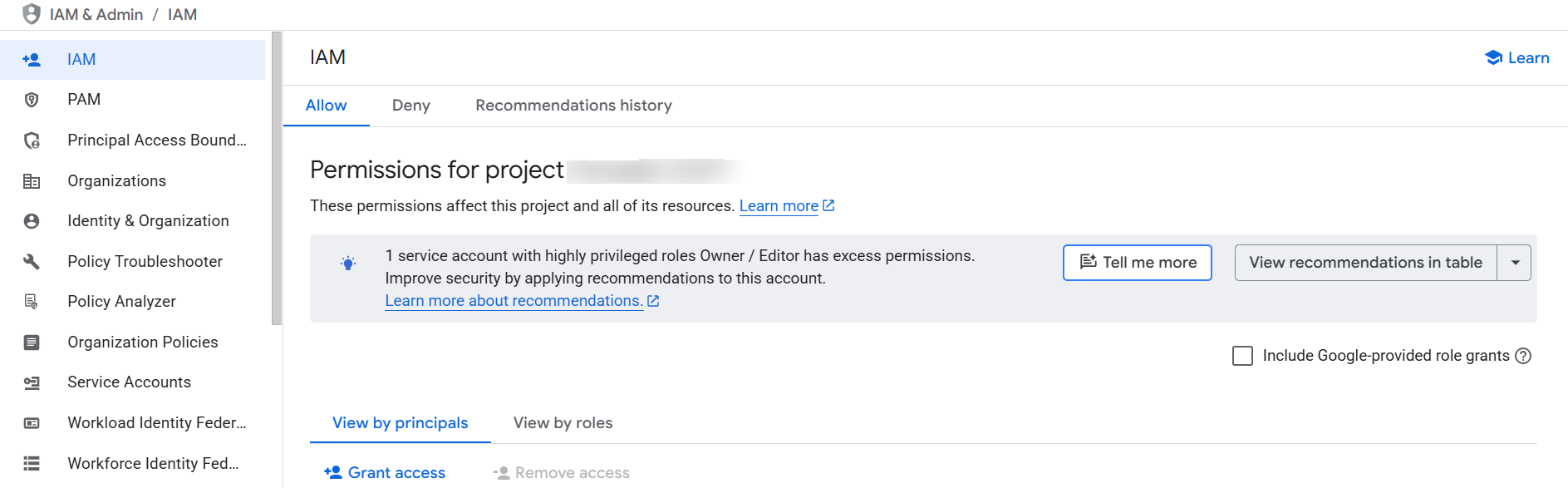Screen dimensions: 1568x488
Task: Click View recommendations in table button
Action: click(1365, 263)
